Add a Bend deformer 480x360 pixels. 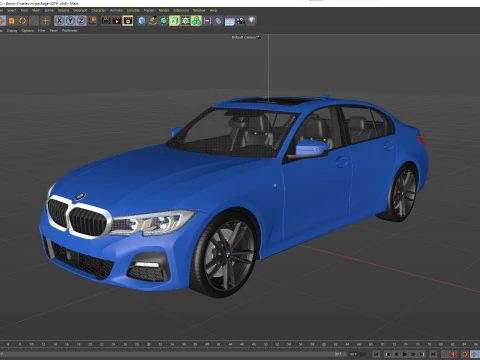pos(218,21)
